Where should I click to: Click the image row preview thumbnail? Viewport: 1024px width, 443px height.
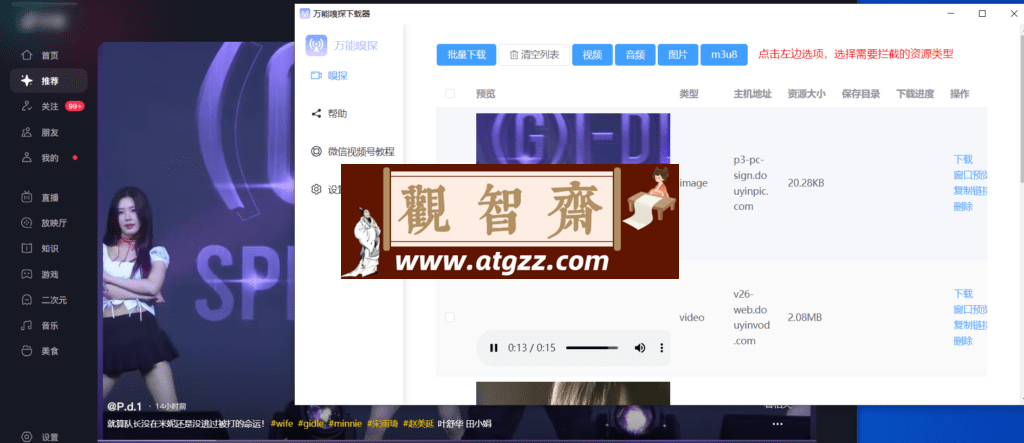[x=573, y=139]
